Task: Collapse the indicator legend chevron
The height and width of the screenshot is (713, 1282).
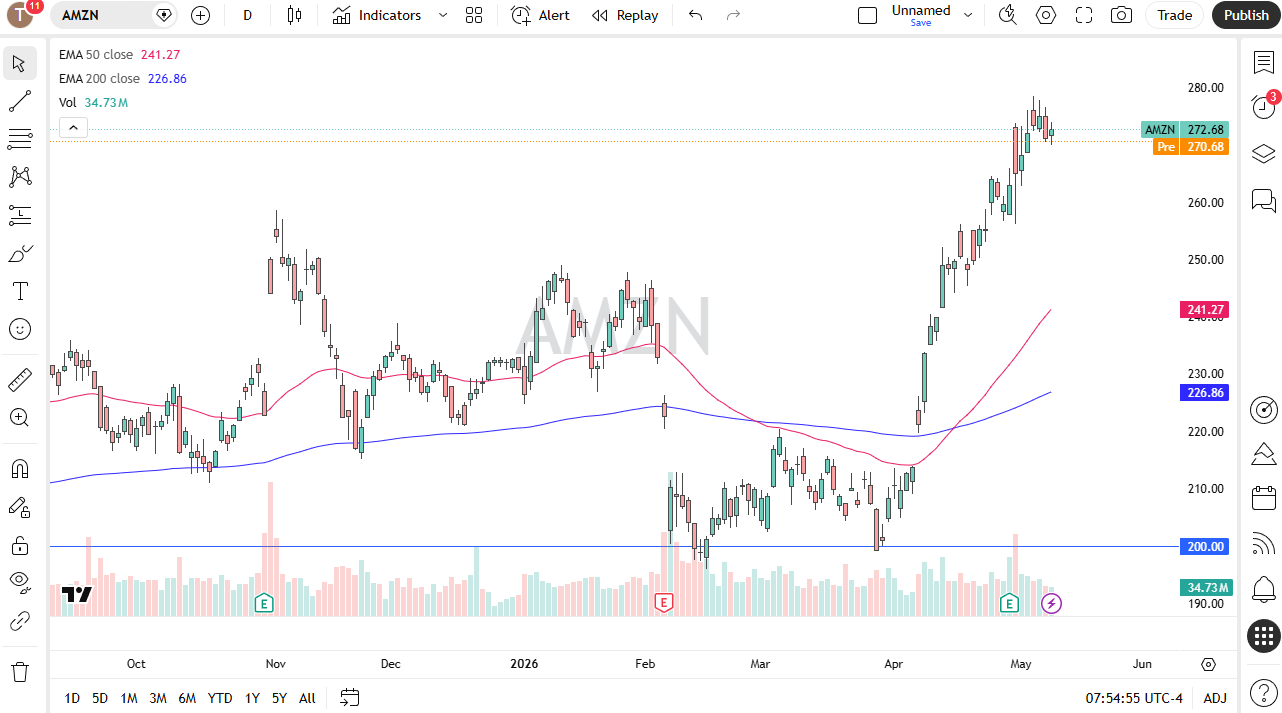Action: pyautogui.click(x=74, y=127)
